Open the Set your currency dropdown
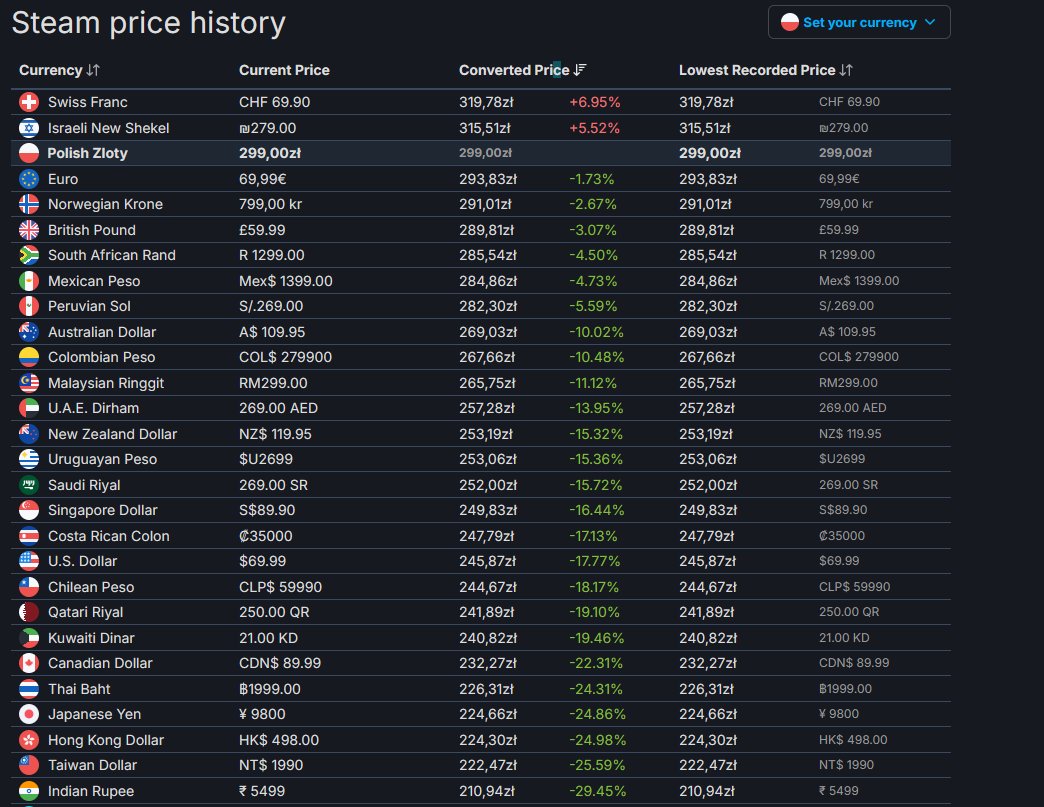 (x=859, y=22)
